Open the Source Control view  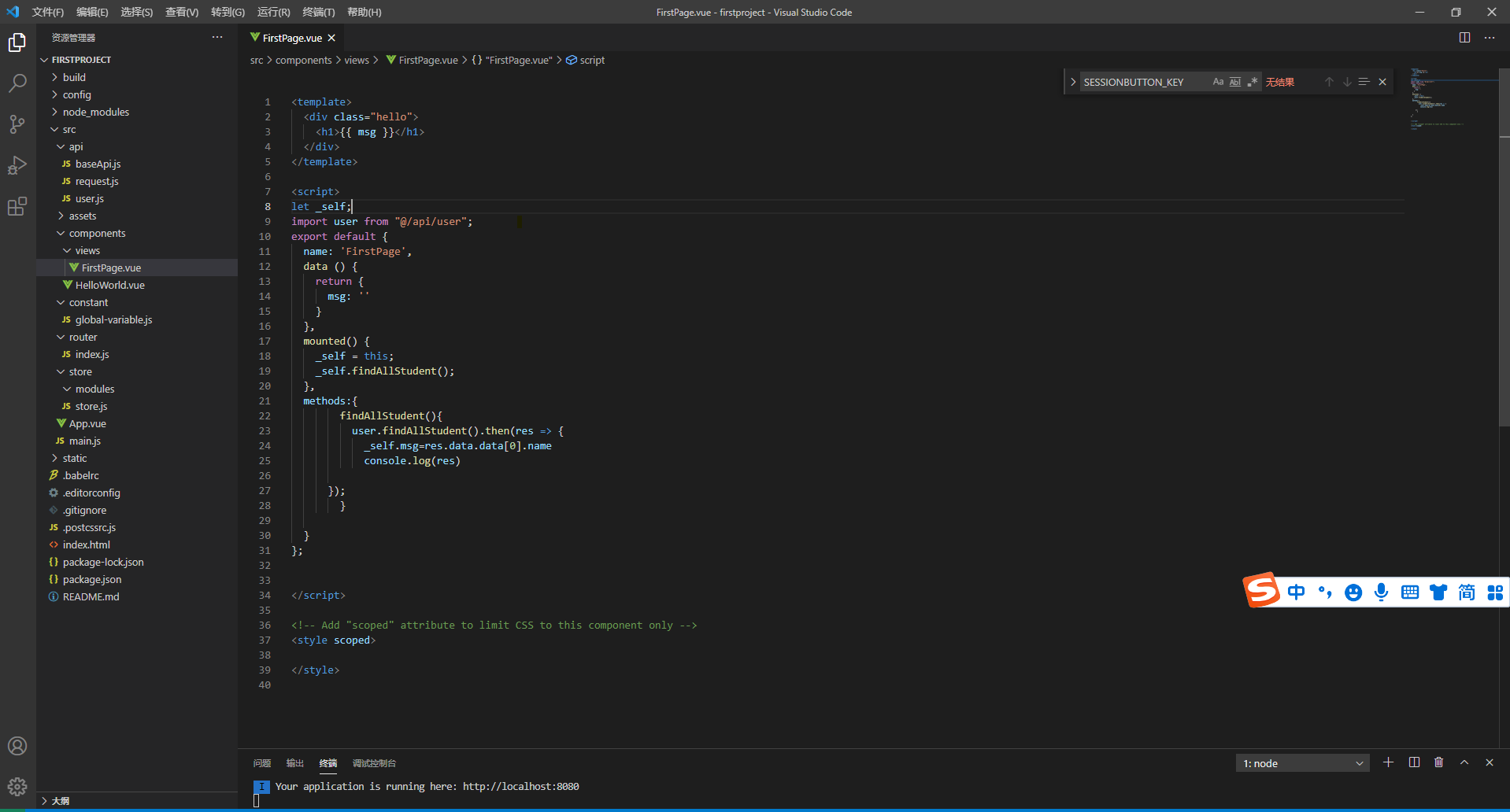(x=17, y=124)
